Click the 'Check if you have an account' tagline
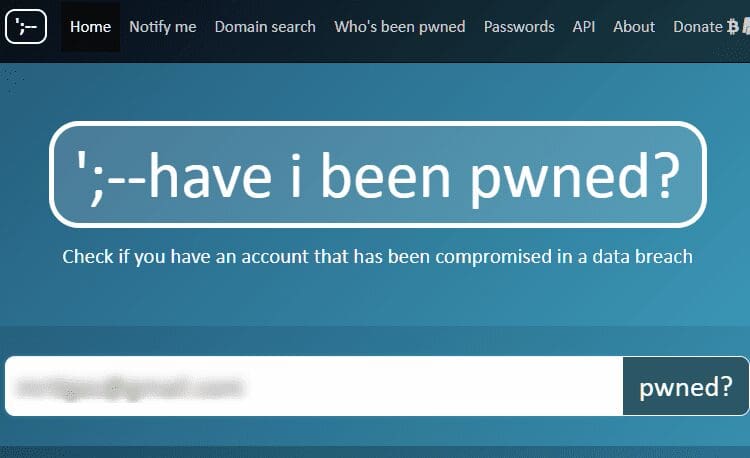This screenshot has width=750, height=458. [377, 257]
